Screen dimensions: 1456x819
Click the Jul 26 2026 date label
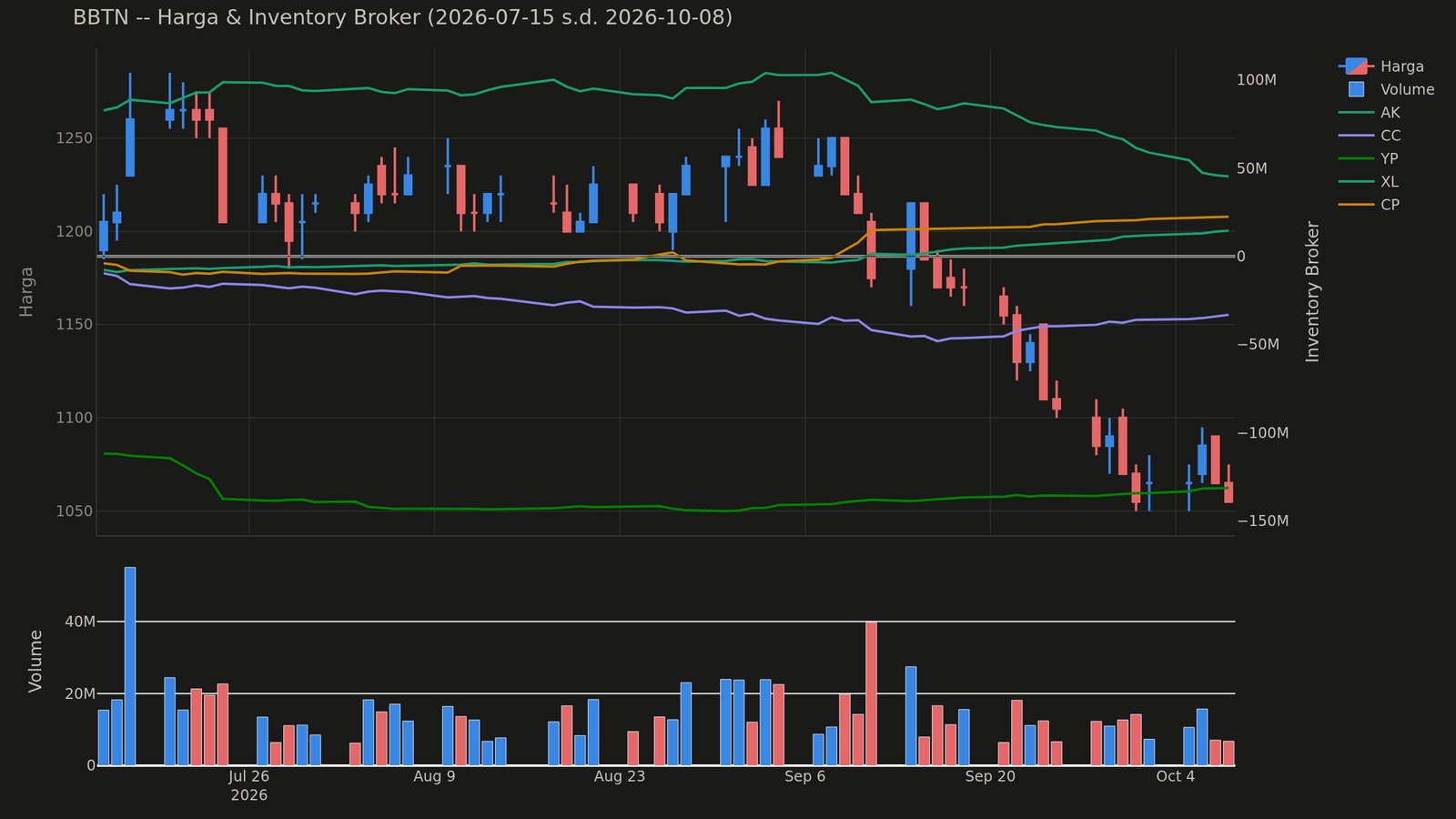coord(248,785)
